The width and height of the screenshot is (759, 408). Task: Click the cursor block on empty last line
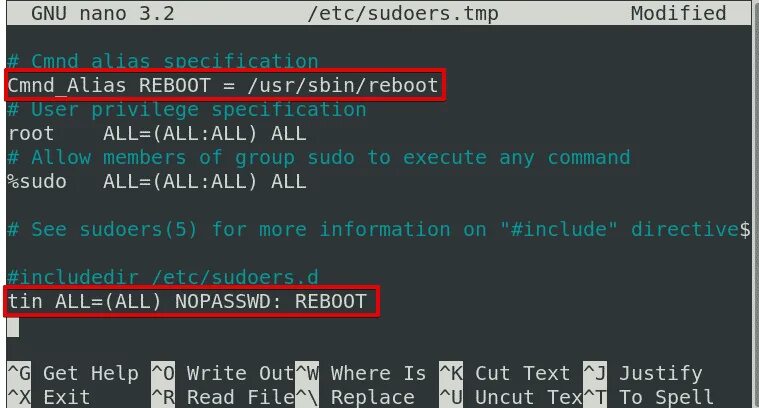[13, 327]
